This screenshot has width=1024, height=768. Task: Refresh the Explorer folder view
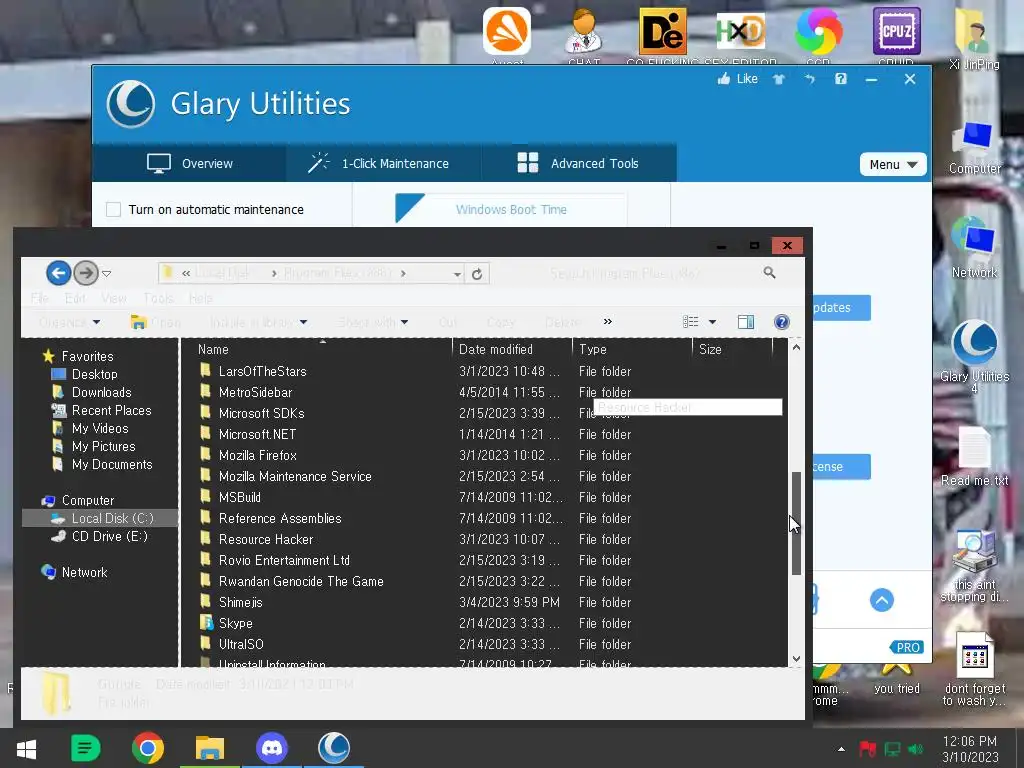pos(477,274)
